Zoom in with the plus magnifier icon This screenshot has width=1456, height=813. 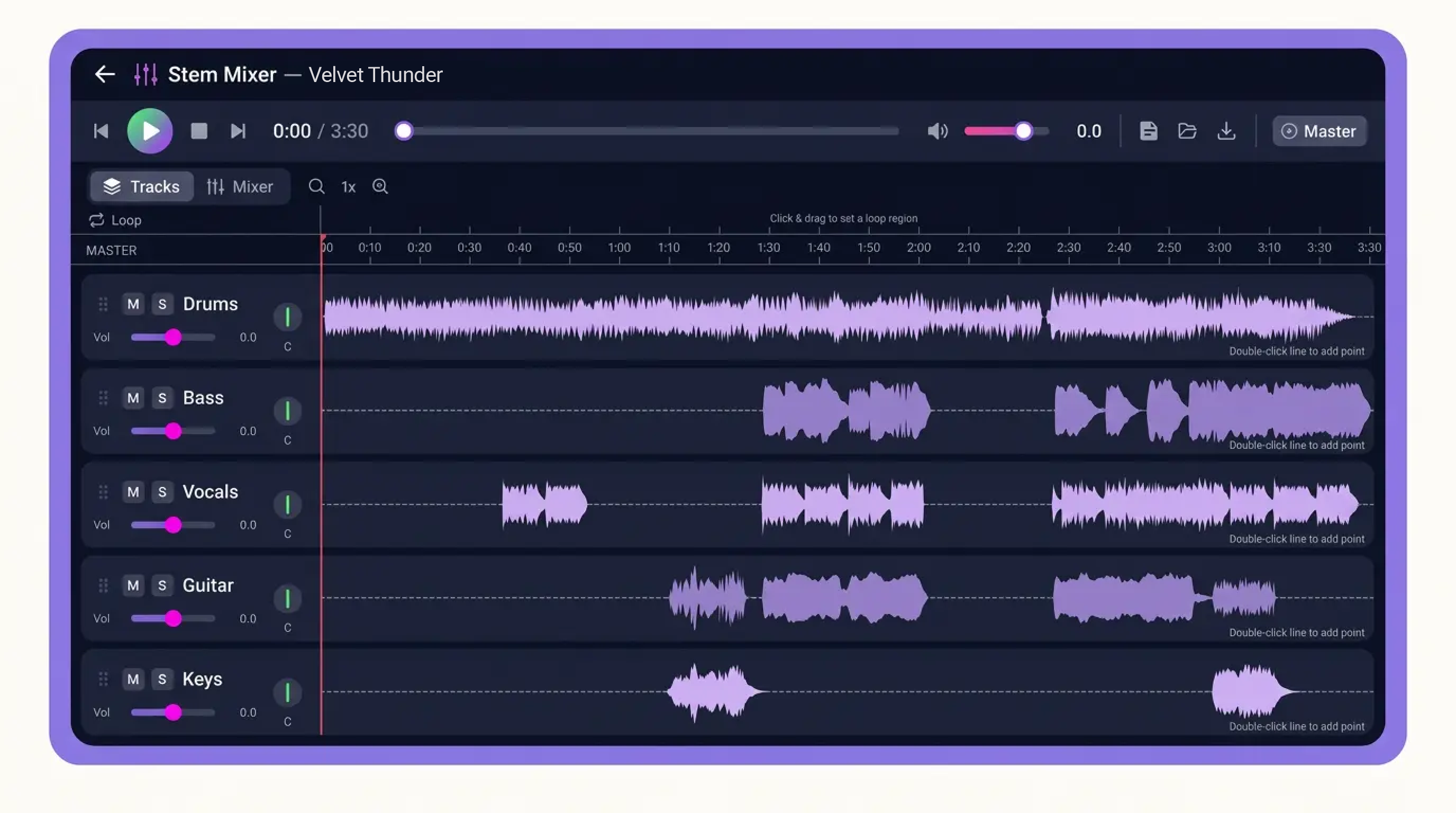pyautogui.click(x=380, y=186)
